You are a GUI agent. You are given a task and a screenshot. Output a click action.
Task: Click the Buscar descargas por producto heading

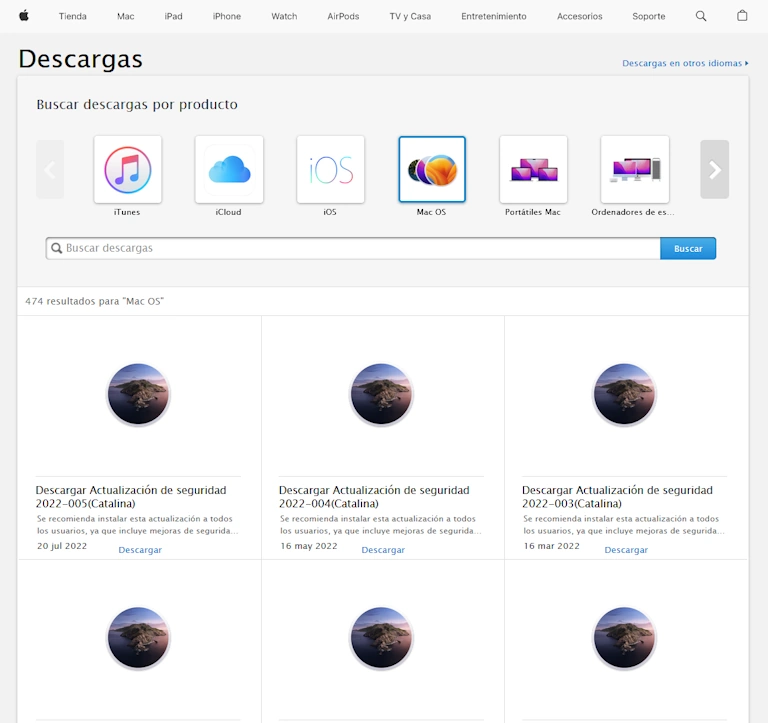[137, 104]
